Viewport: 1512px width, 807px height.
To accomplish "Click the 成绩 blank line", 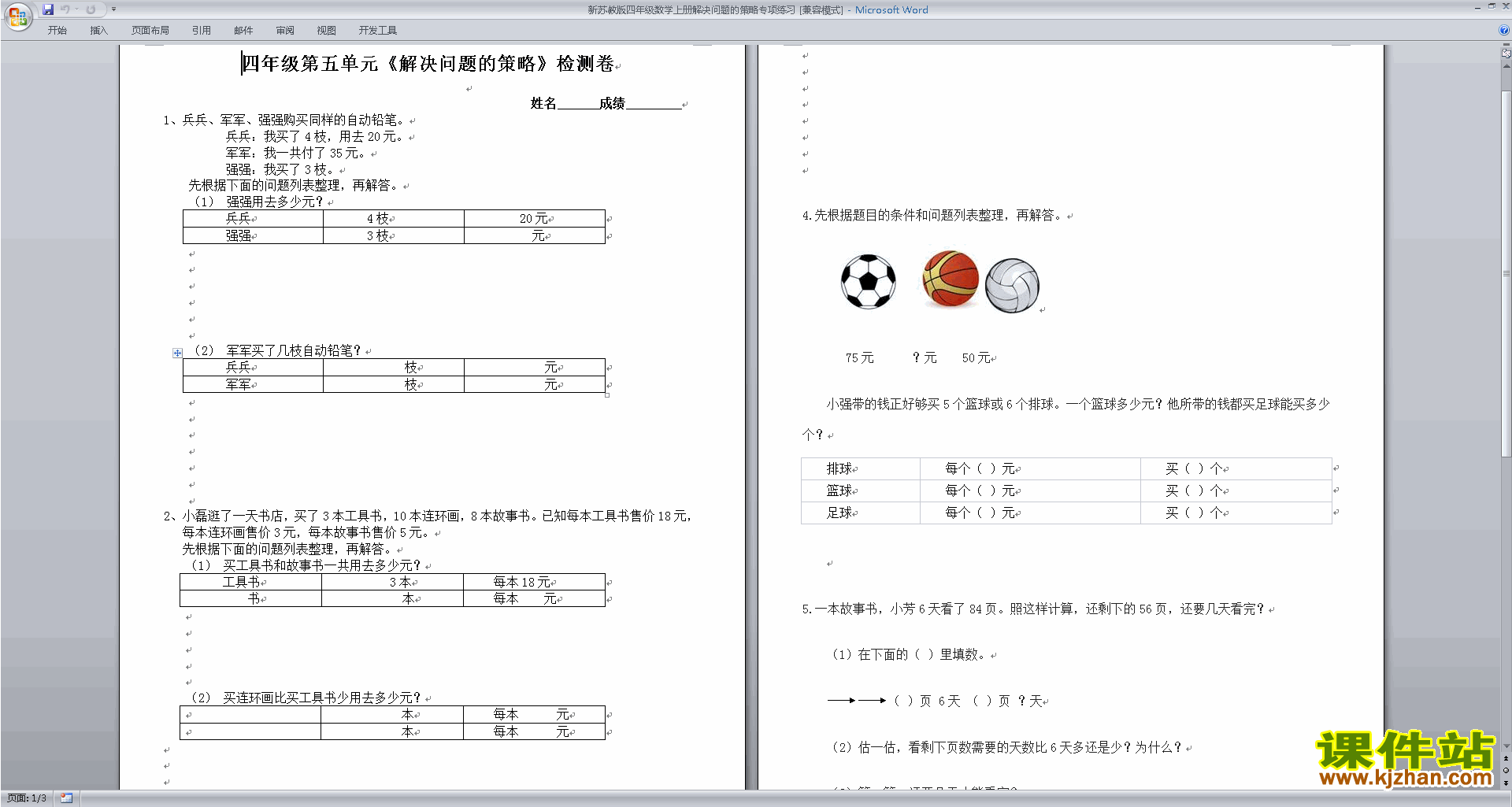I will pyautogui.click(x=654, y=104).
